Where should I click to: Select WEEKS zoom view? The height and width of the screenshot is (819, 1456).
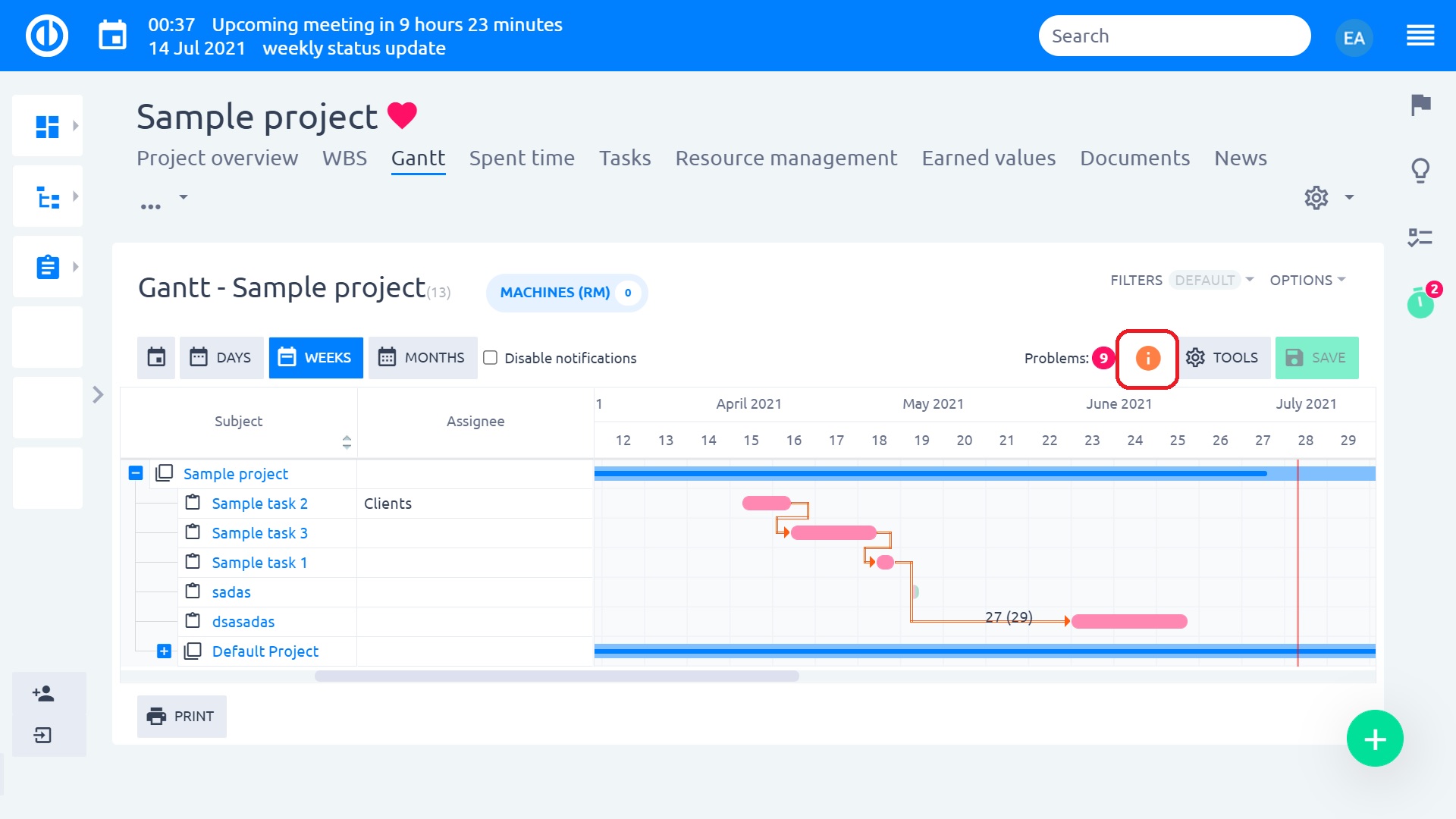(315, 357)
